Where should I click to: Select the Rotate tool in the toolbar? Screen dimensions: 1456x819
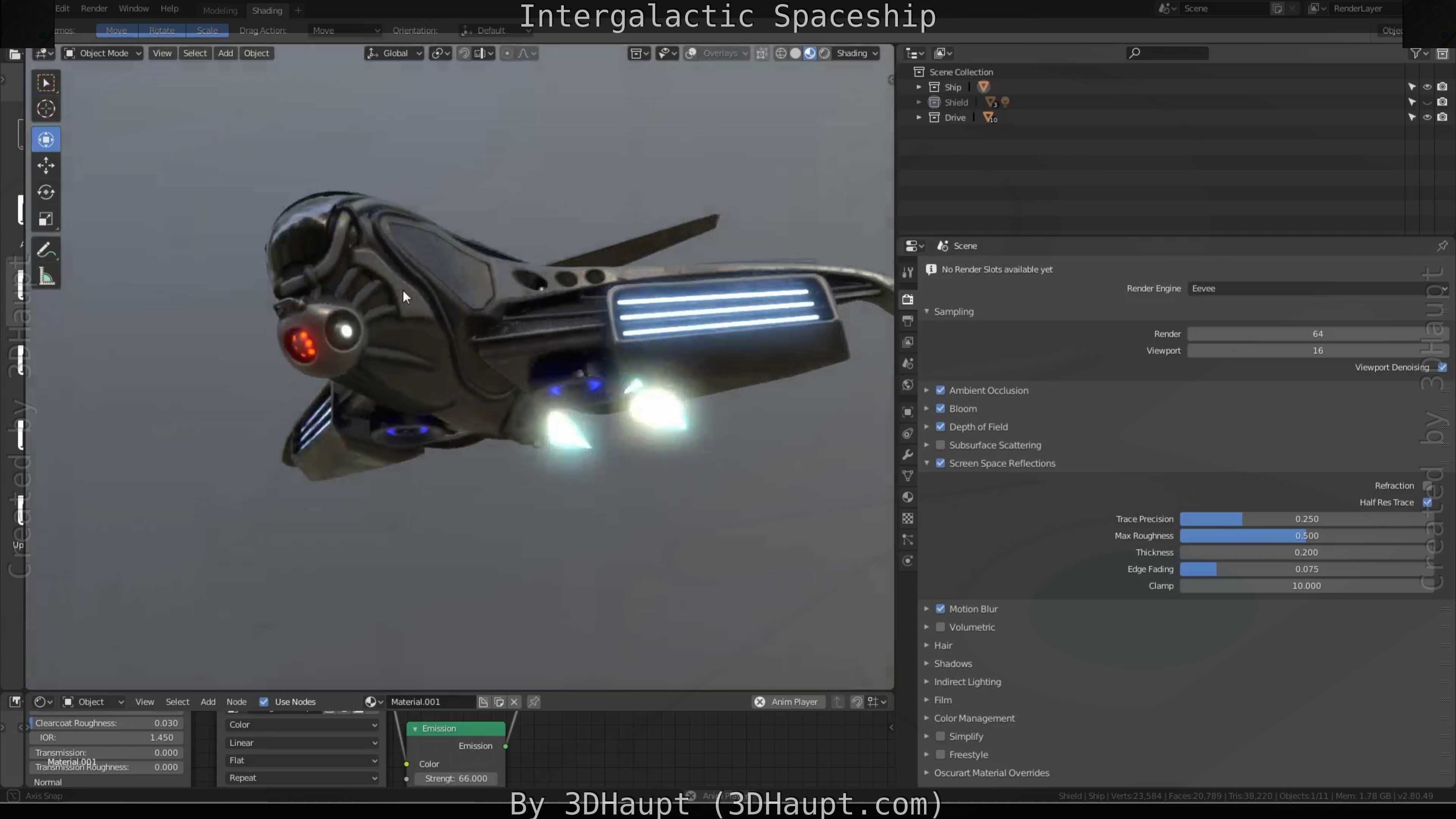(x=46, y=192)
